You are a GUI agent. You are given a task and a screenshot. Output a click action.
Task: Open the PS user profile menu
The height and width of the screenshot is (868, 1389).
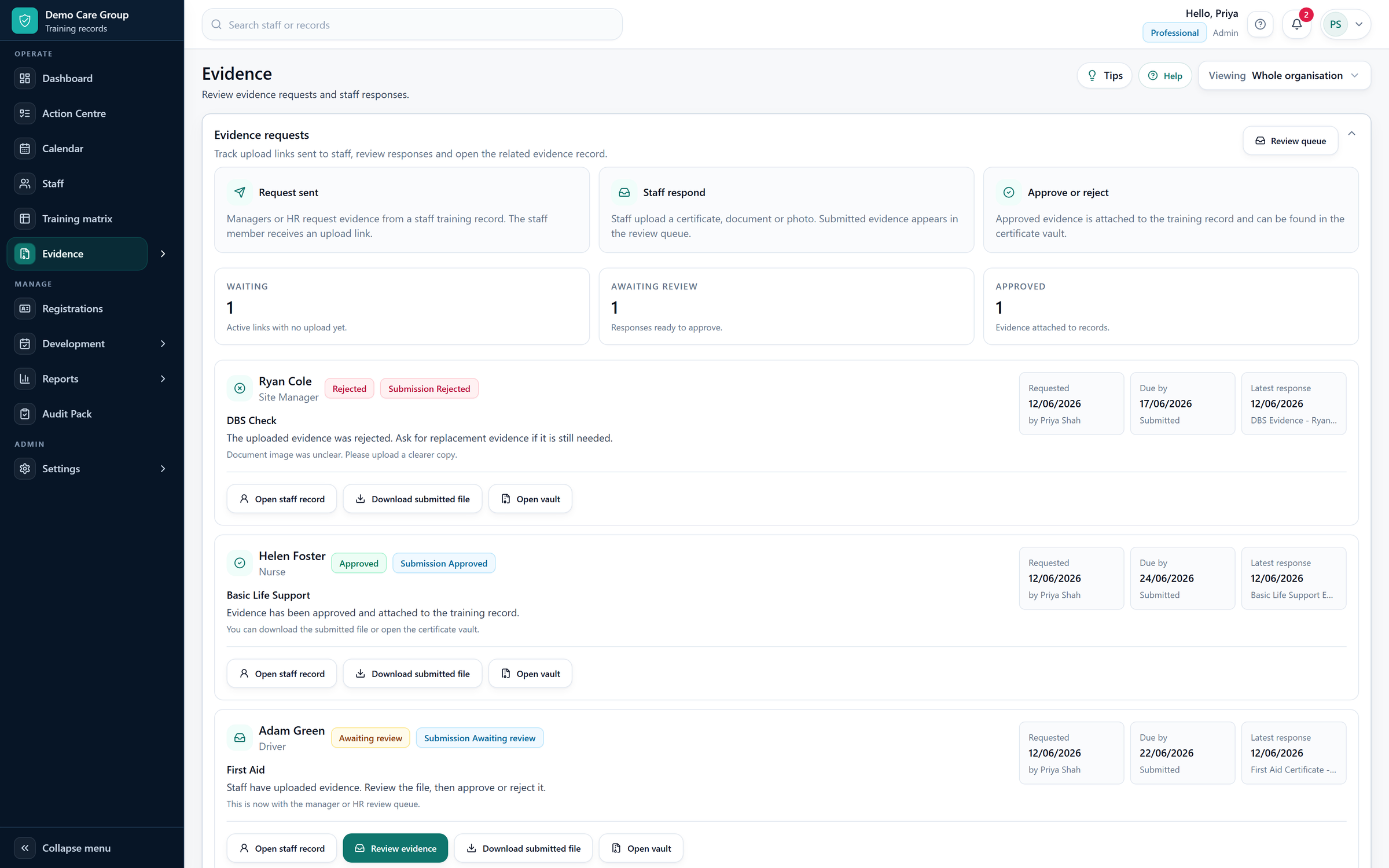coord(1346,24)
